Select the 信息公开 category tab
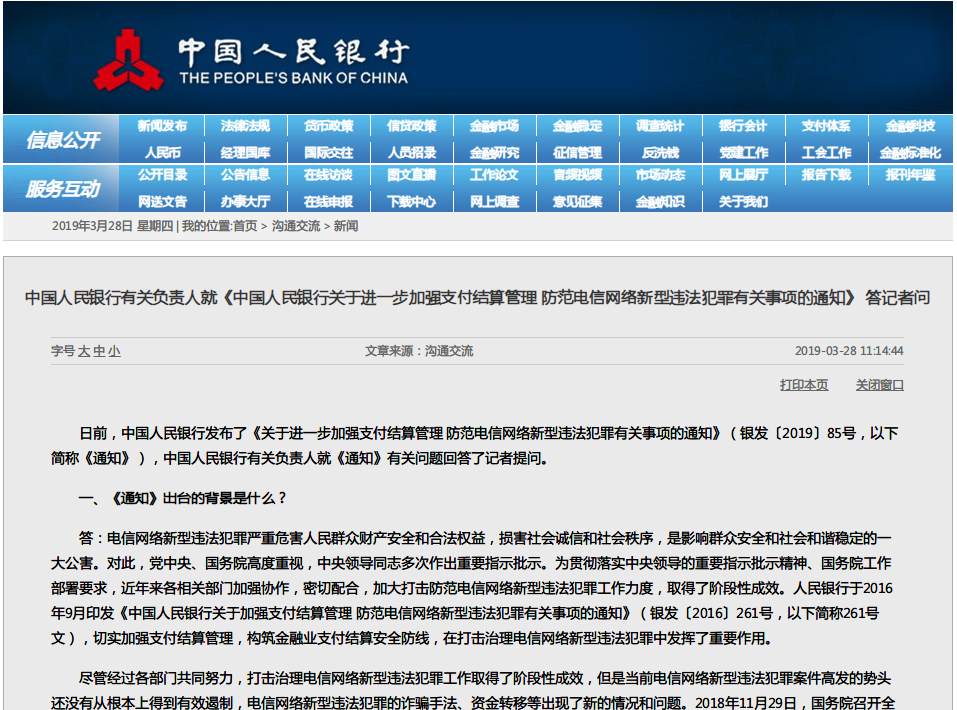Screen dimensions: 957x710 pyautogui.click(x=63, y=140)
